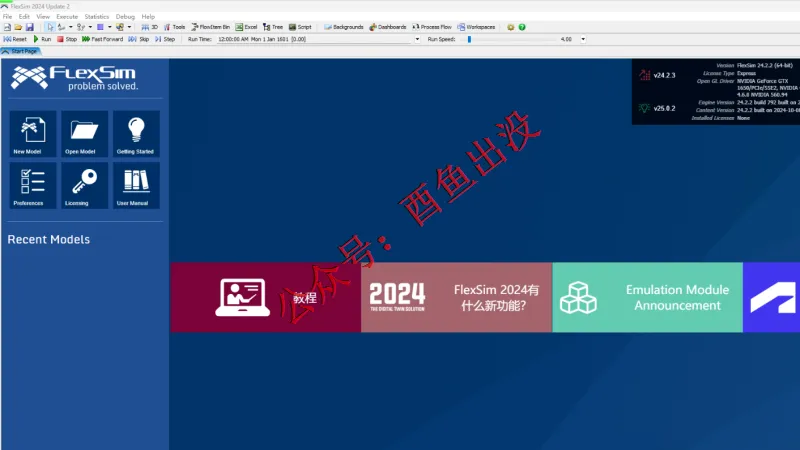Fast Forward the simulation
Image resolution: width=800 pixels, height=450 pixels.
click(103, 39)
